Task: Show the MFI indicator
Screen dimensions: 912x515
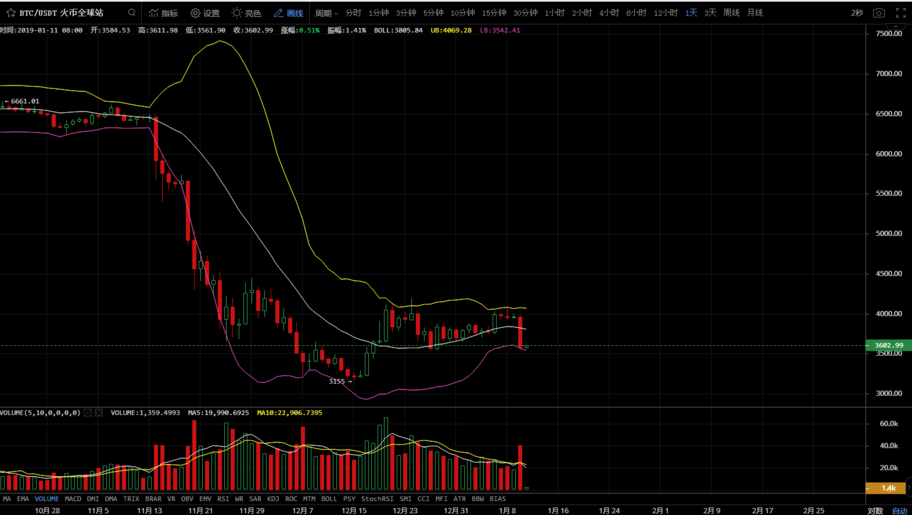Action: coord(441,499)
